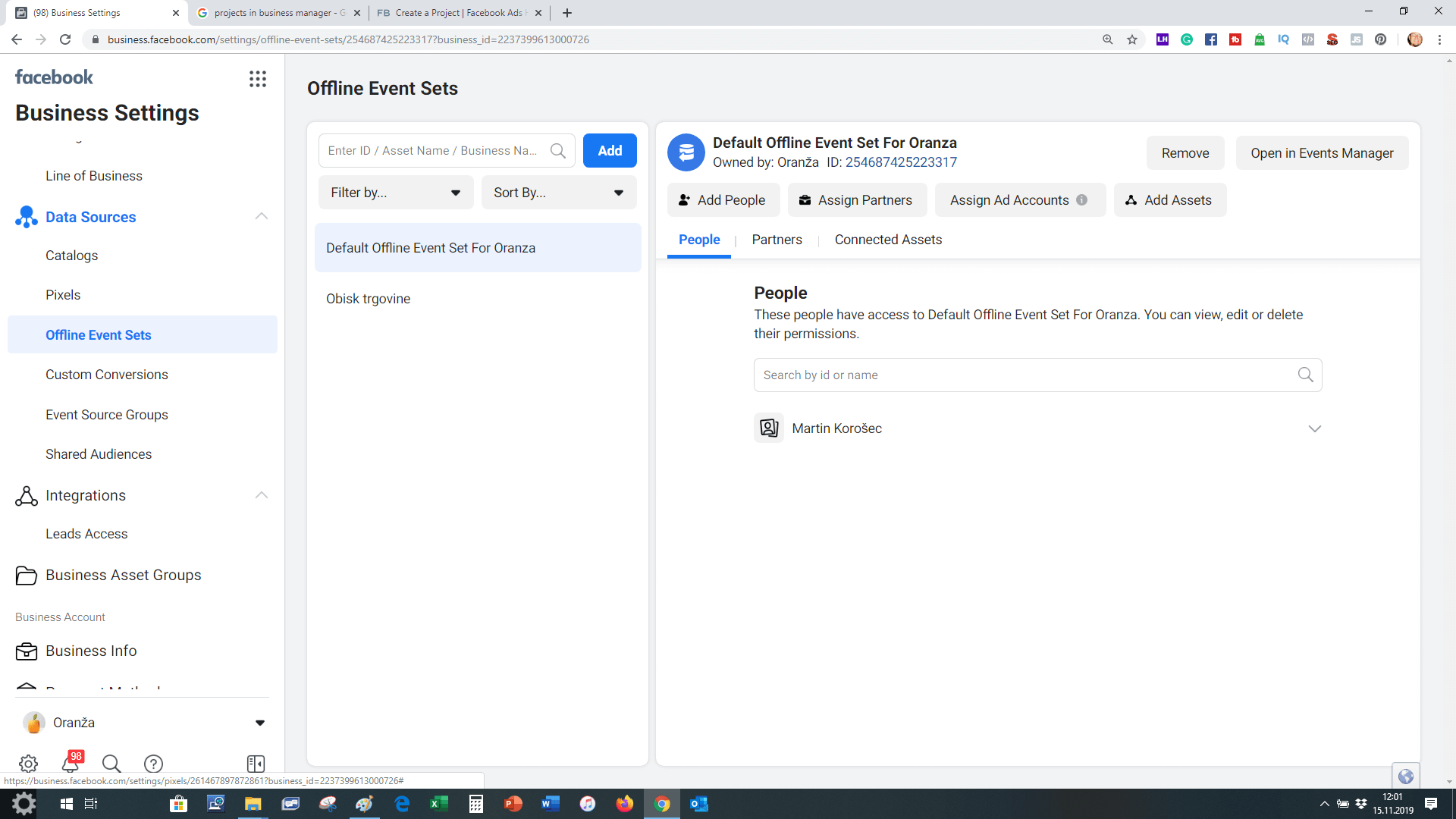Viewport: 1456px width, 819px height.
Task: Click the notifications bell icon
Action: (x=71, y=763)
